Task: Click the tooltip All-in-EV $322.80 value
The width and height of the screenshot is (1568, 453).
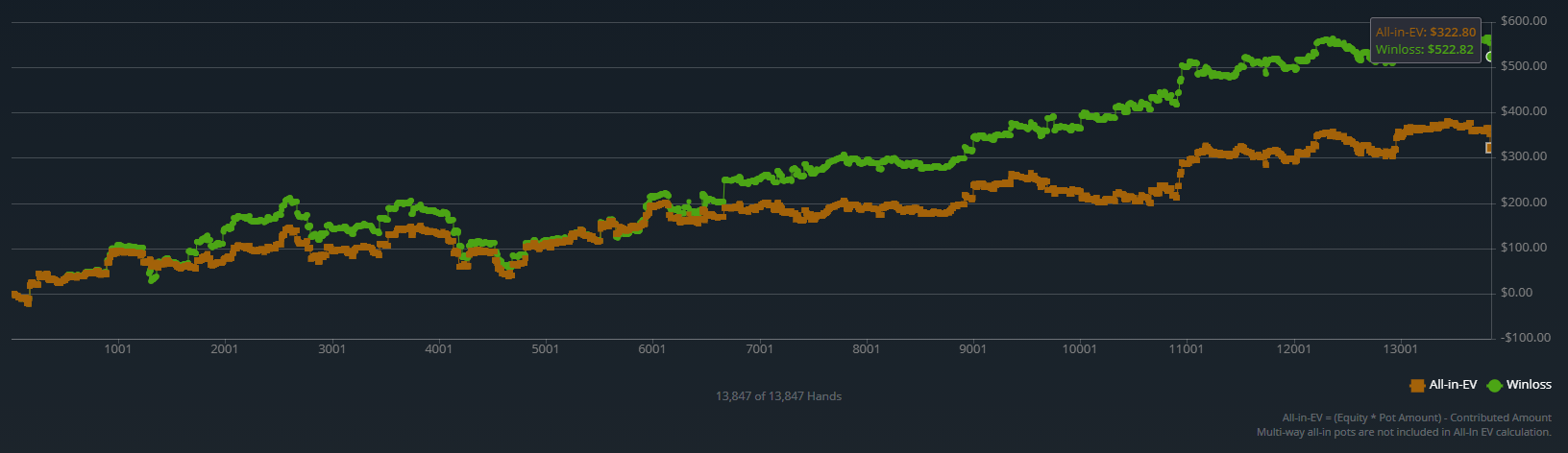Action: click(1453, 32)
